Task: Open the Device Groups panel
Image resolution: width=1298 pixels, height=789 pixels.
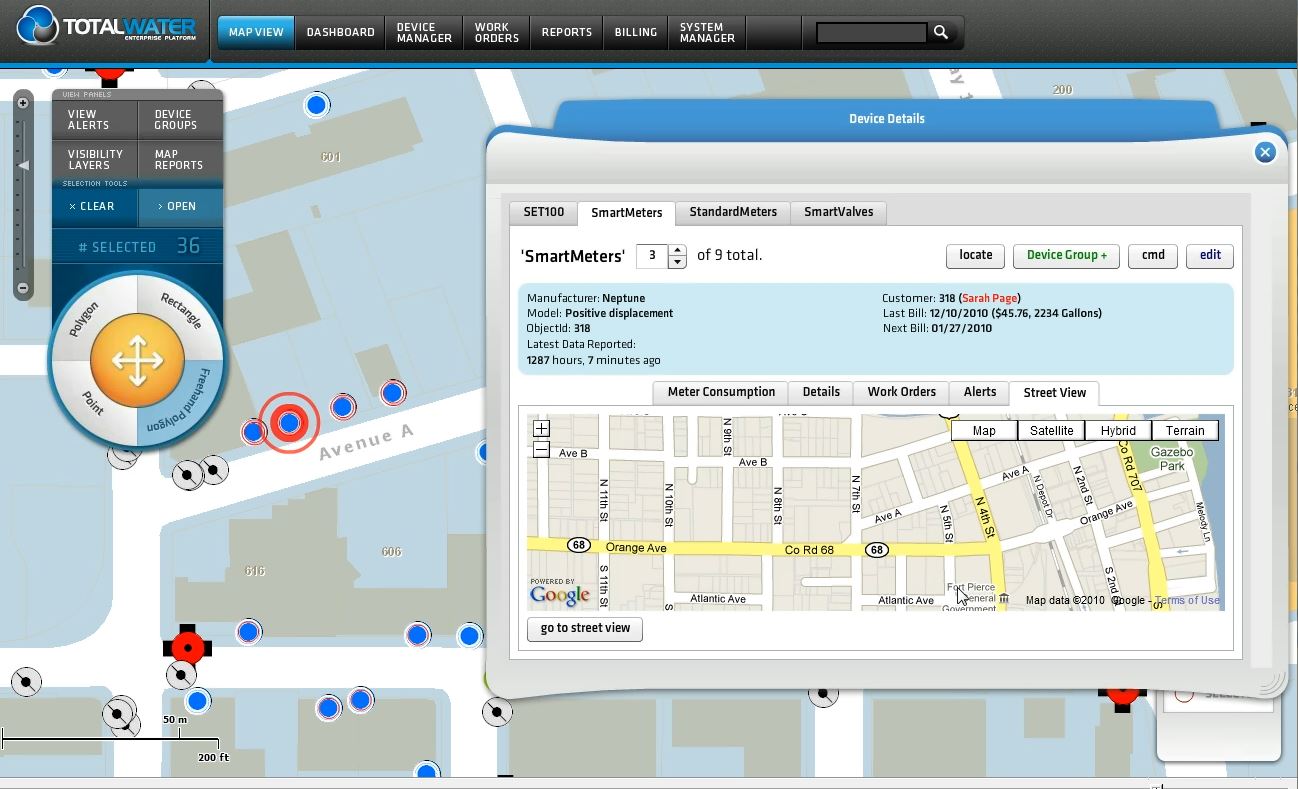Action: coord(180,120)
